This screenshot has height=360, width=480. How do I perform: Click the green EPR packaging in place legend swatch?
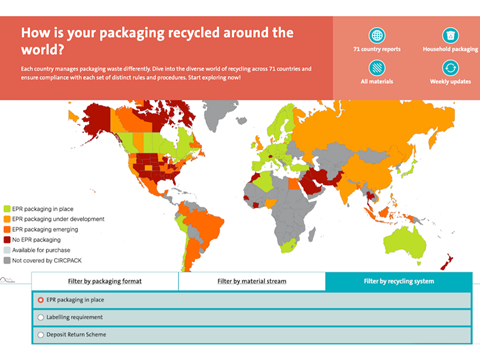click(7, 209)
